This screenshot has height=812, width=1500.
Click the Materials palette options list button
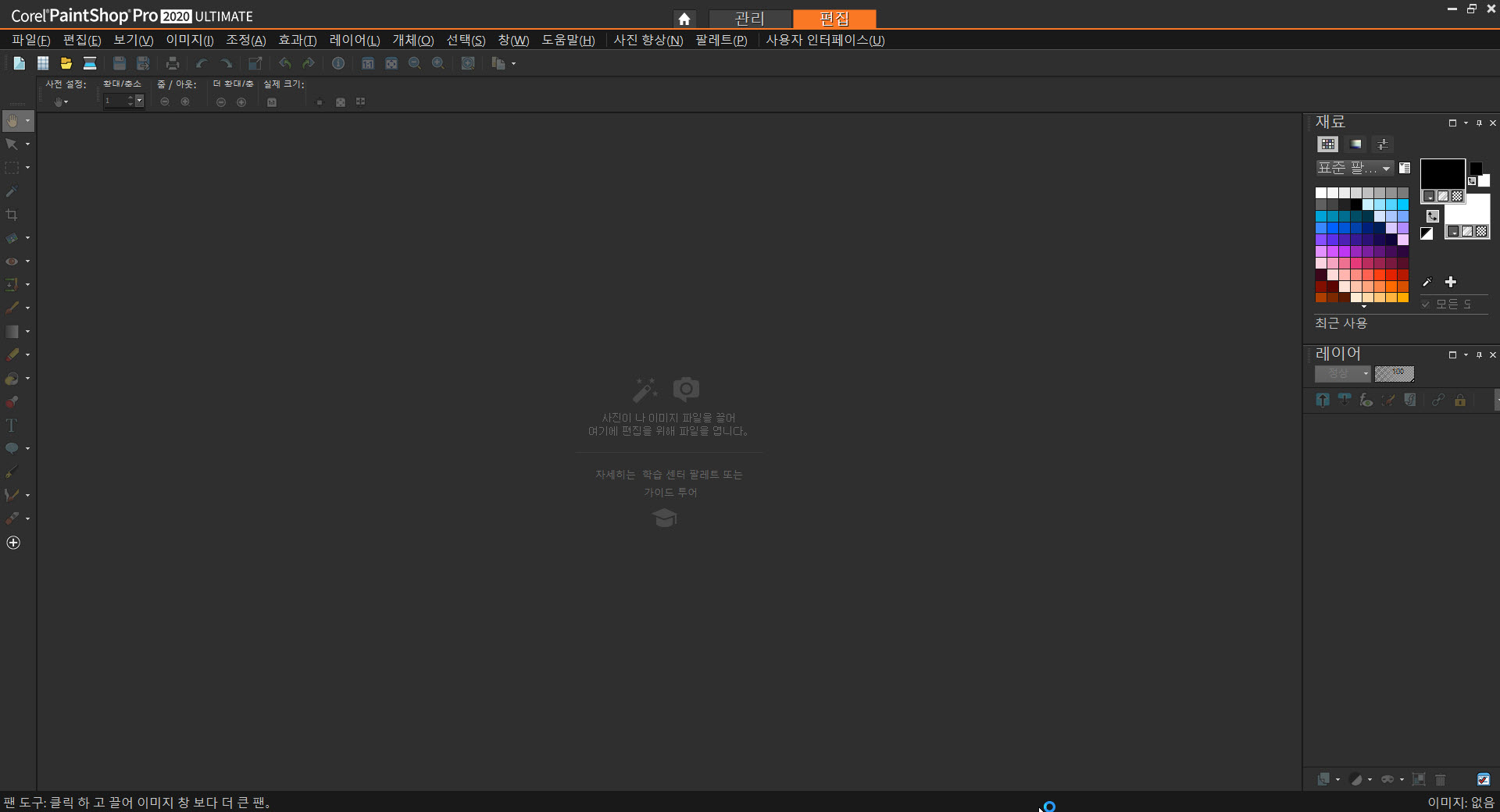[x=1405, y=168]
